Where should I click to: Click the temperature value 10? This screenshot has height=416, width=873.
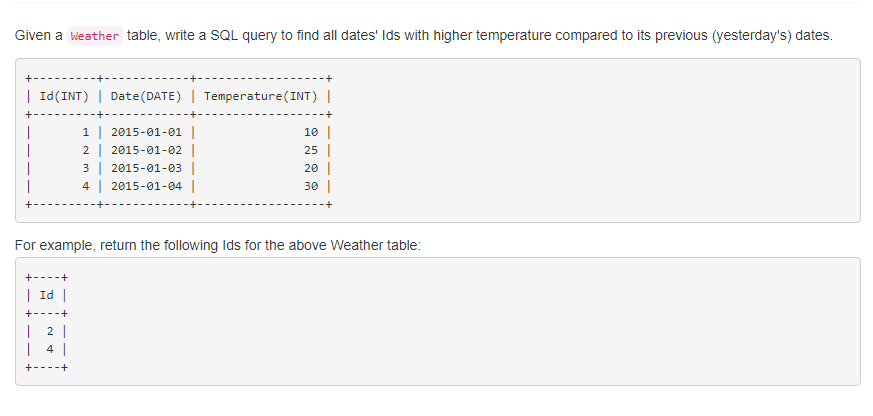310,132
